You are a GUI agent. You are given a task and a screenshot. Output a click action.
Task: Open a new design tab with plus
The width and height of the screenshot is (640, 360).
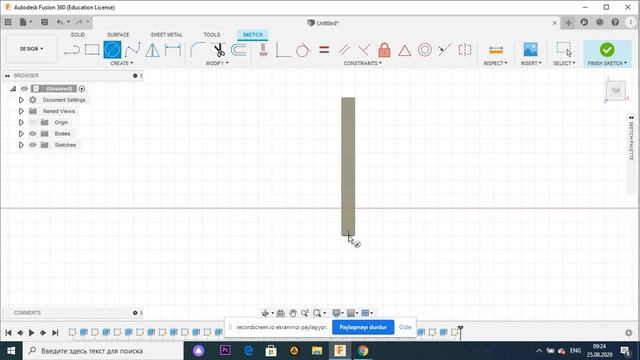pyautogui.click(x=568, y=22)
